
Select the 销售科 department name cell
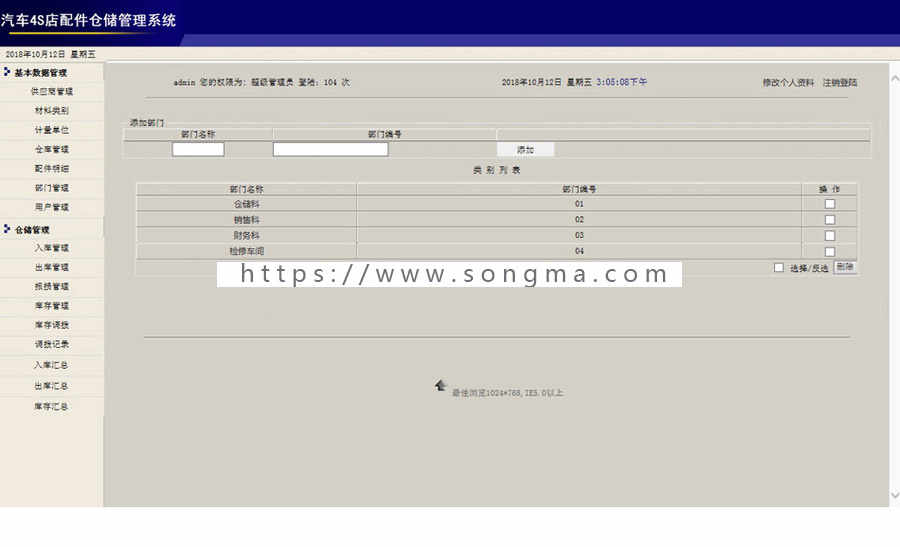coord(246,220)
